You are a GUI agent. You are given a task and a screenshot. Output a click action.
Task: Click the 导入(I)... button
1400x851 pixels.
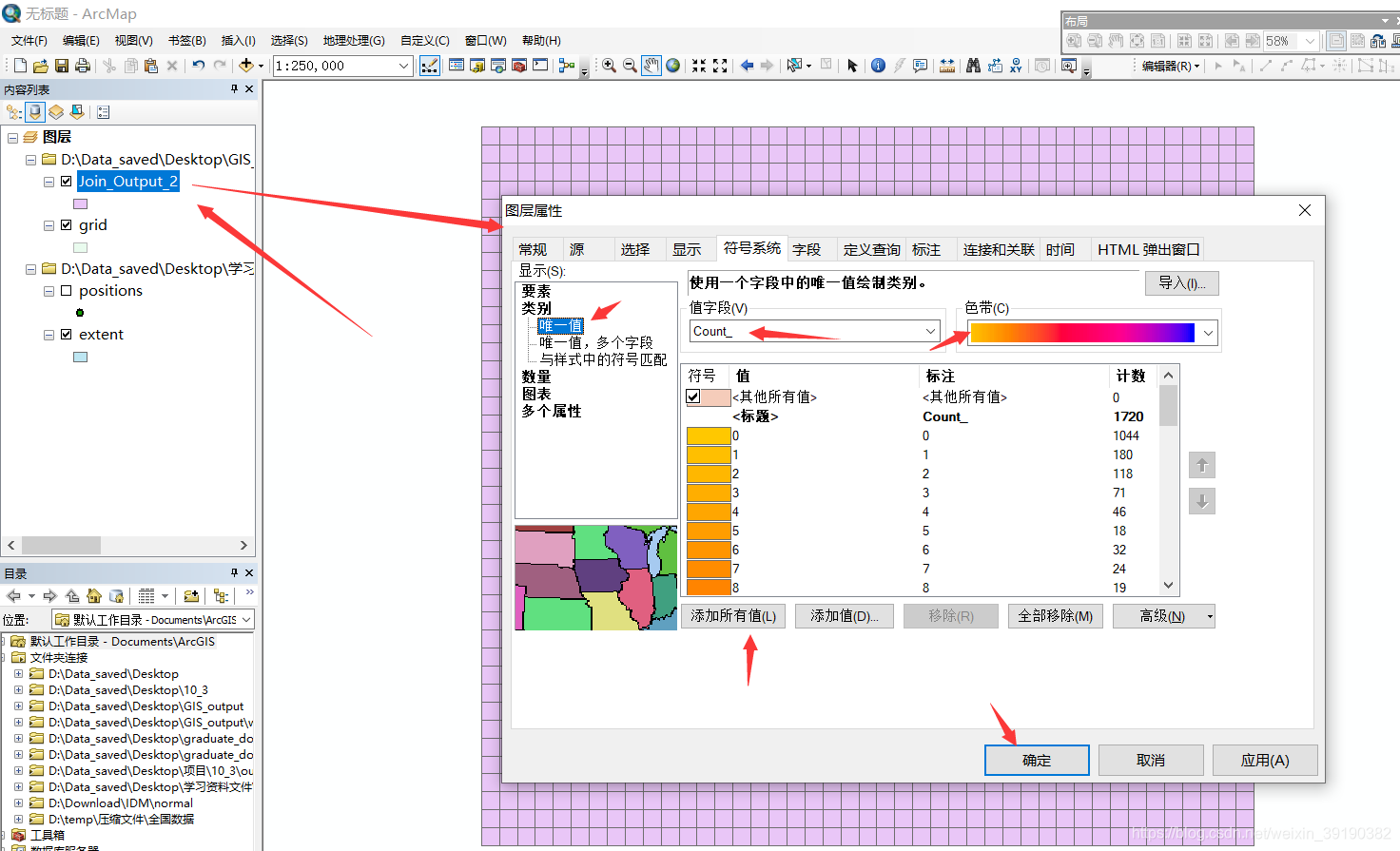coord(1181,282)
